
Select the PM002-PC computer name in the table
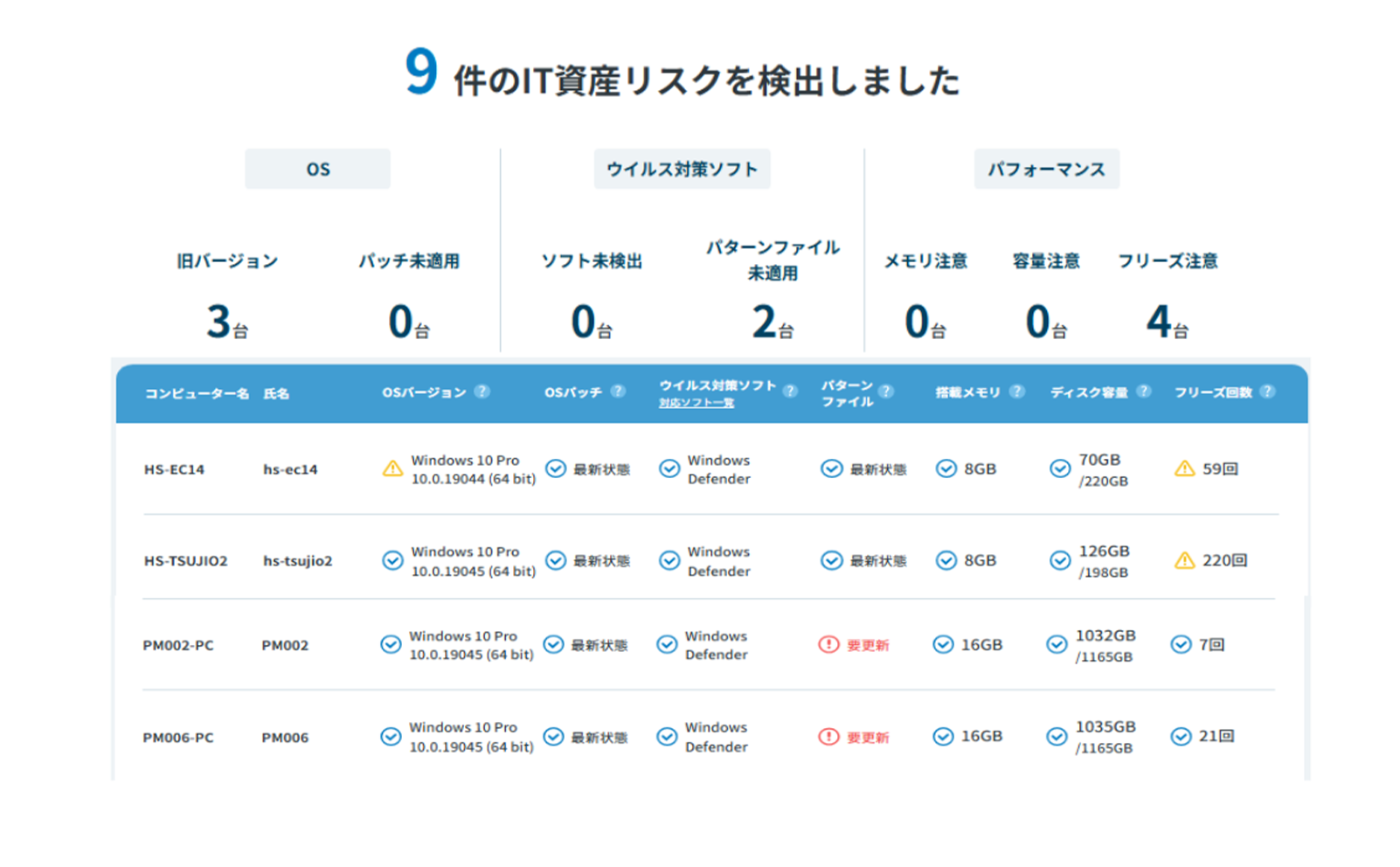[179, 644]
